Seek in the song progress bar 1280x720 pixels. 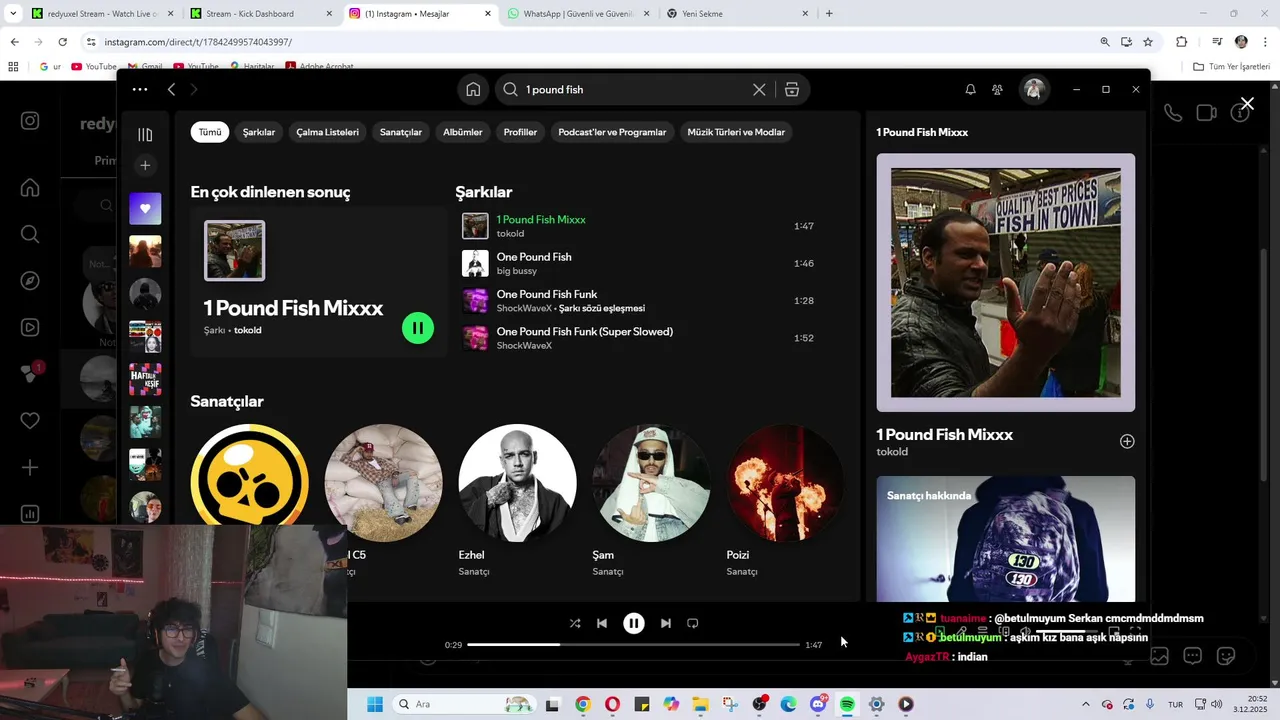tap(633, 645)
